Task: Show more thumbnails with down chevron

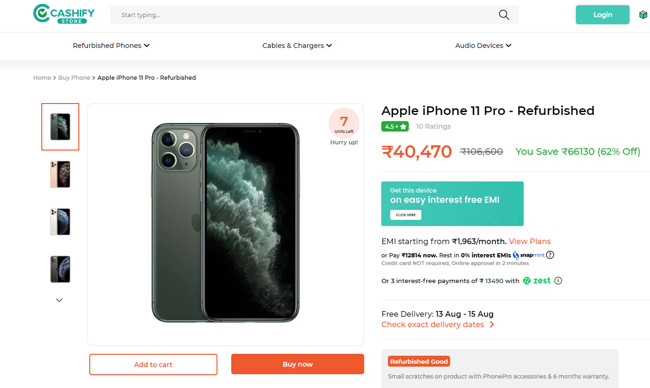Action: (59, 300)
